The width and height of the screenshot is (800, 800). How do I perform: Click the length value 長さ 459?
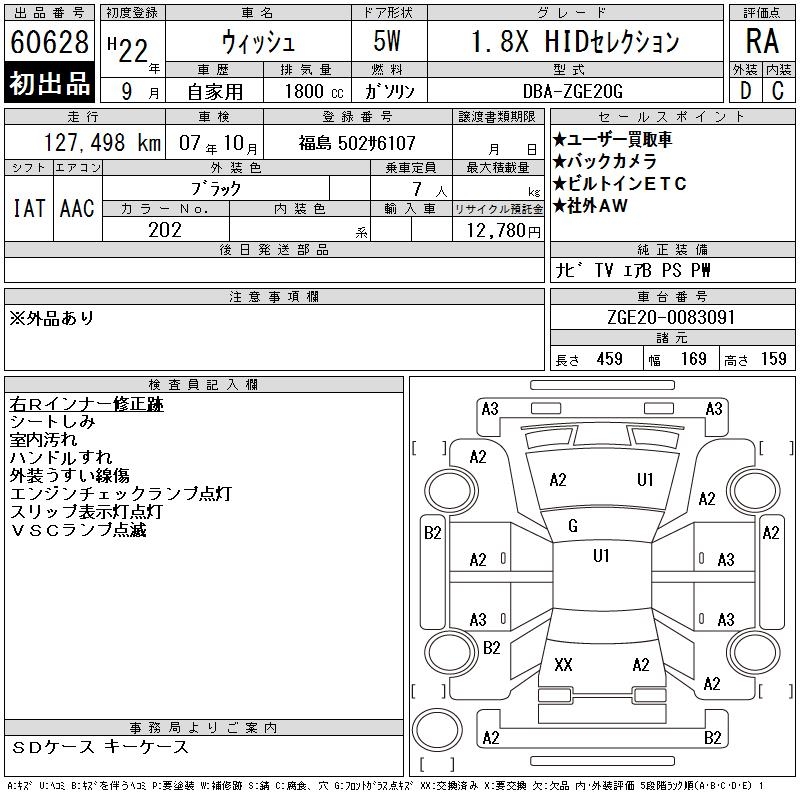click(x=589, y=359)
